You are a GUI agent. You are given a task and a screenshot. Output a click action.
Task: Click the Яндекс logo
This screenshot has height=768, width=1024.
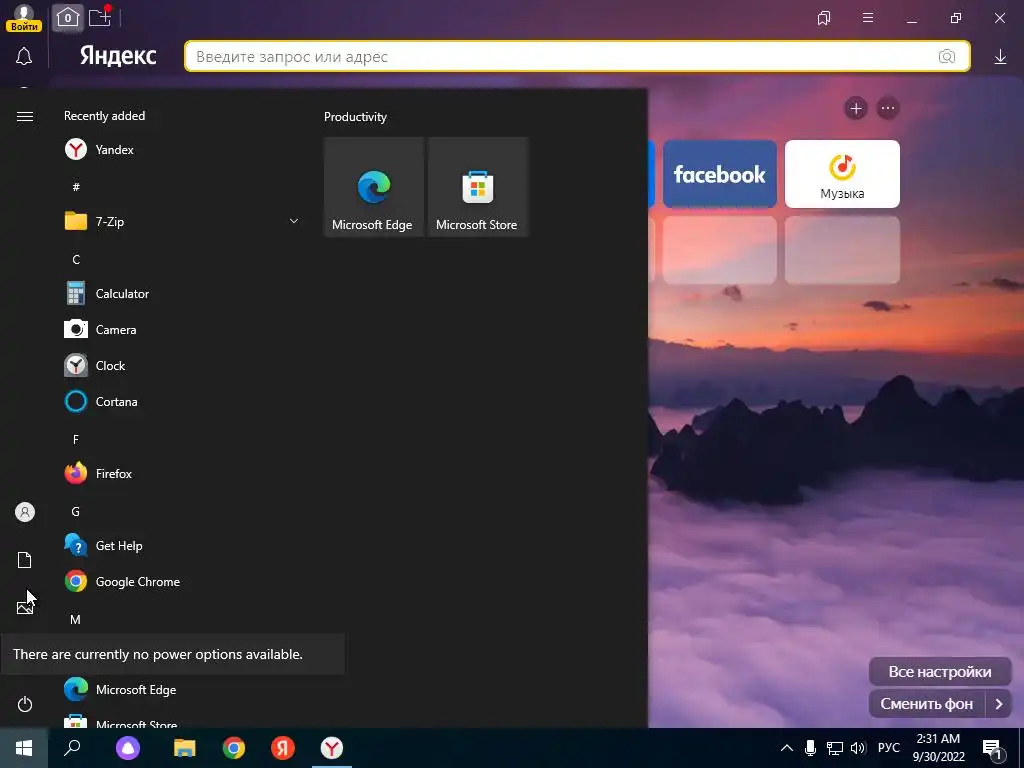click(x=118, y=56)
